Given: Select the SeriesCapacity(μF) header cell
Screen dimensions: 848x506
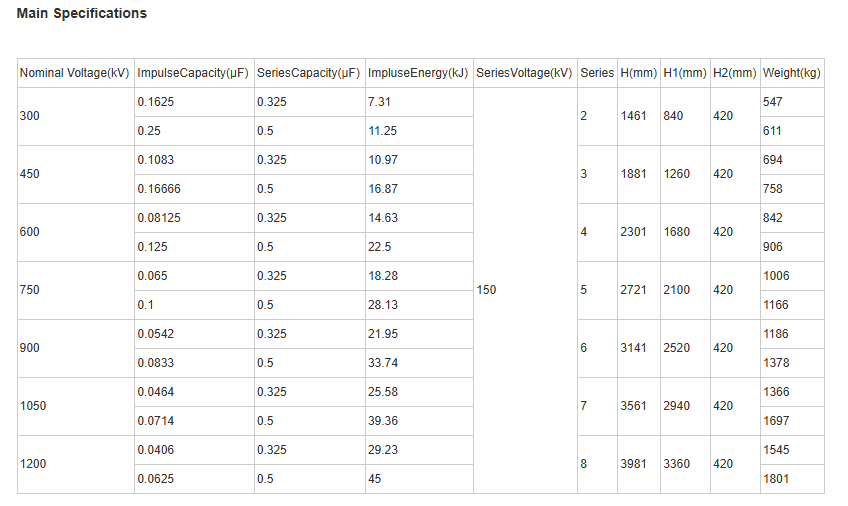Looking at the screenshot, I should click(310, 73).
